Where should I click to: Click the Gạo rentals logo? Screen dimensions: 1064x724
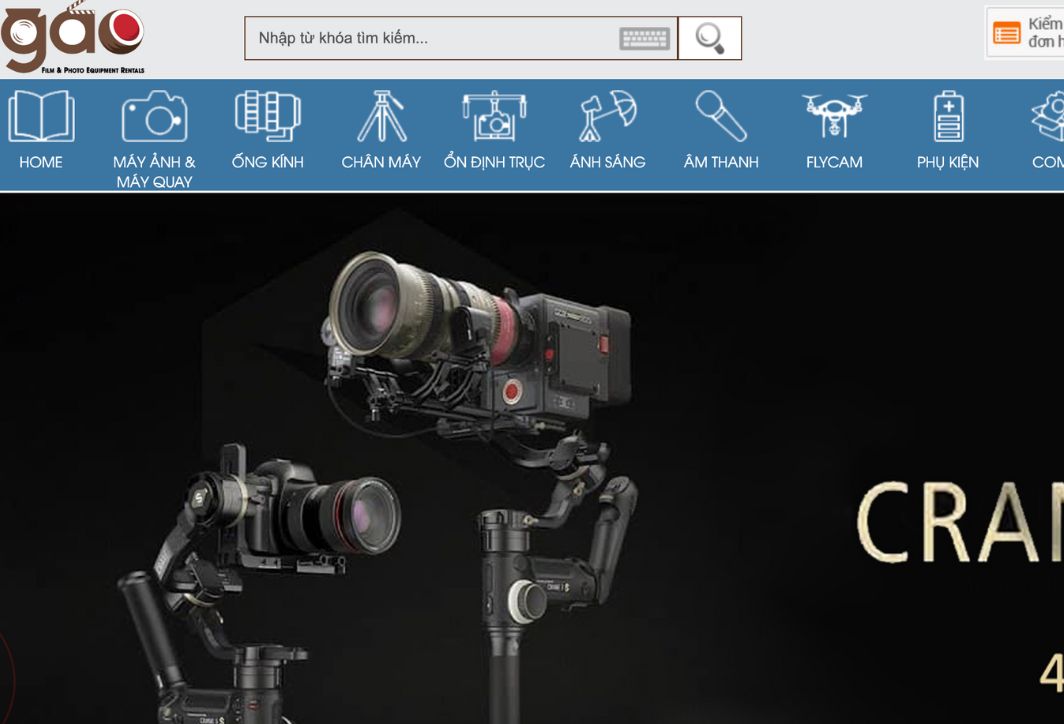pos(73,38)
